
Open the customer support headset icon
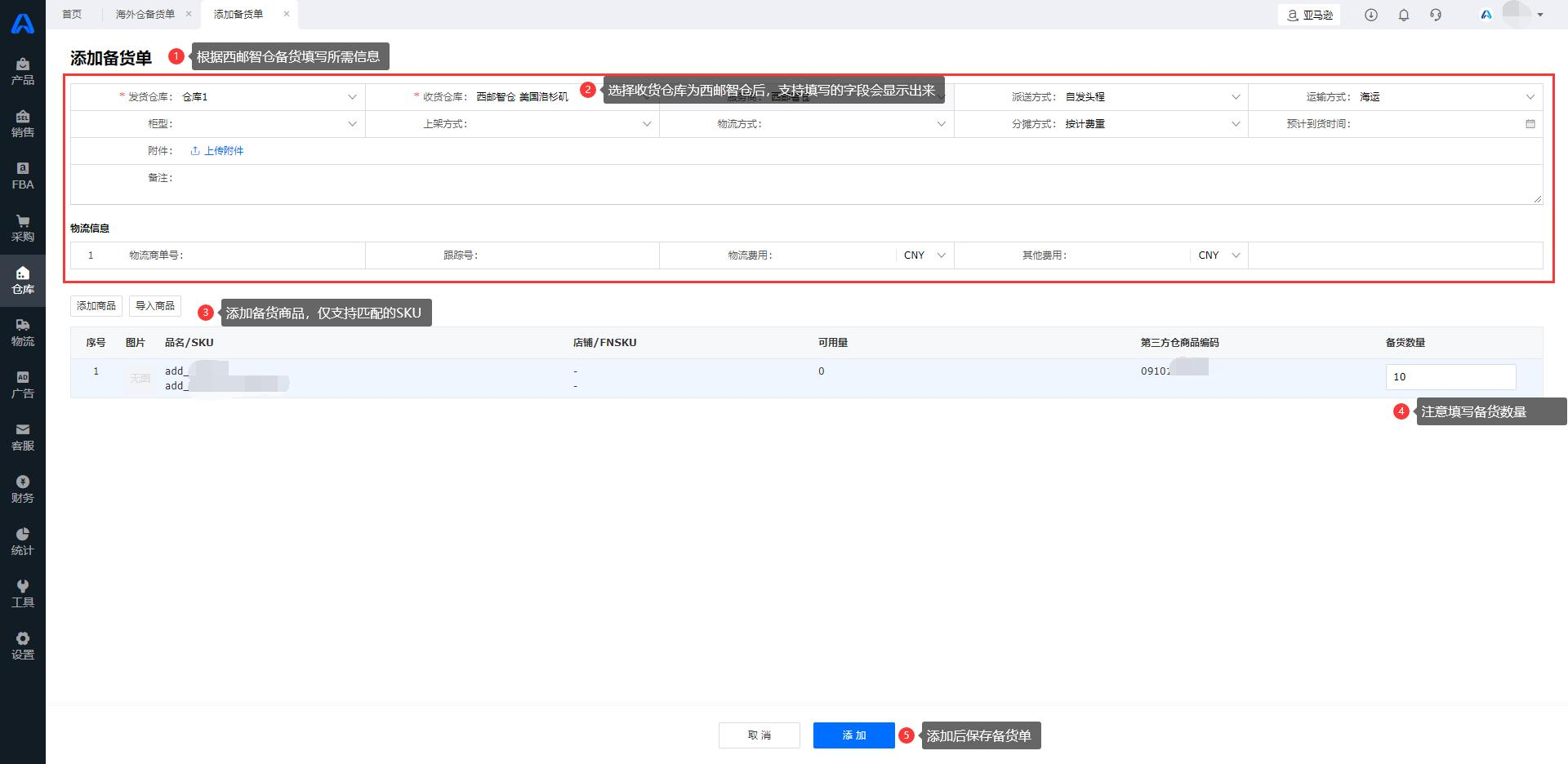[1436, 15]
